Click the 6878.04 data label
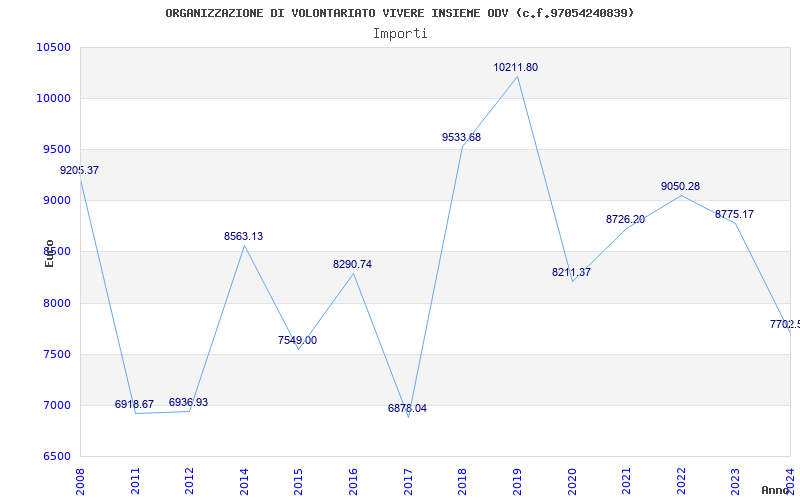Viewport: 800px width, 500px height. [x=407, y=409]
